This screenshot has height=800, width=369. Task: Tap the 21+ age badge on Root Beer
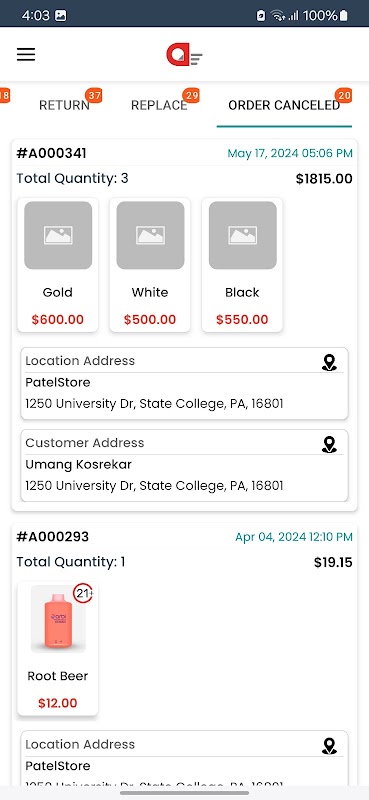83,593
